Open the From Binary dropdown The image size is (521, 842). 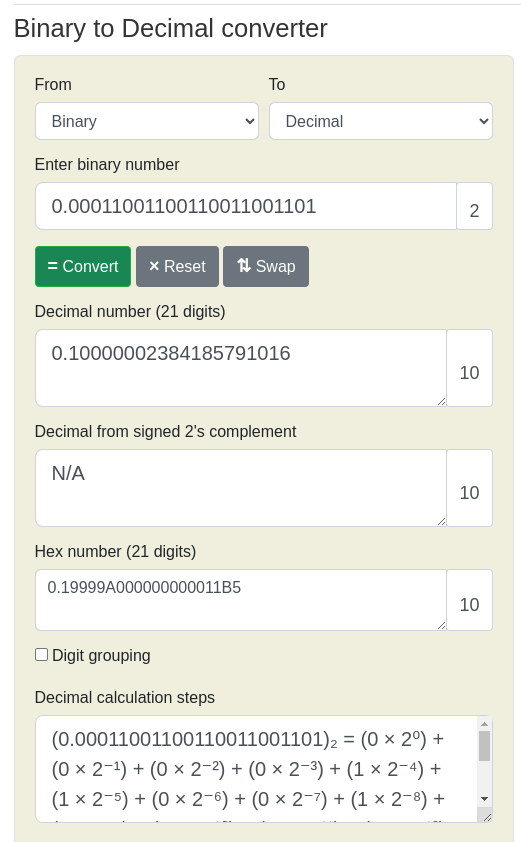pos(147,121)
